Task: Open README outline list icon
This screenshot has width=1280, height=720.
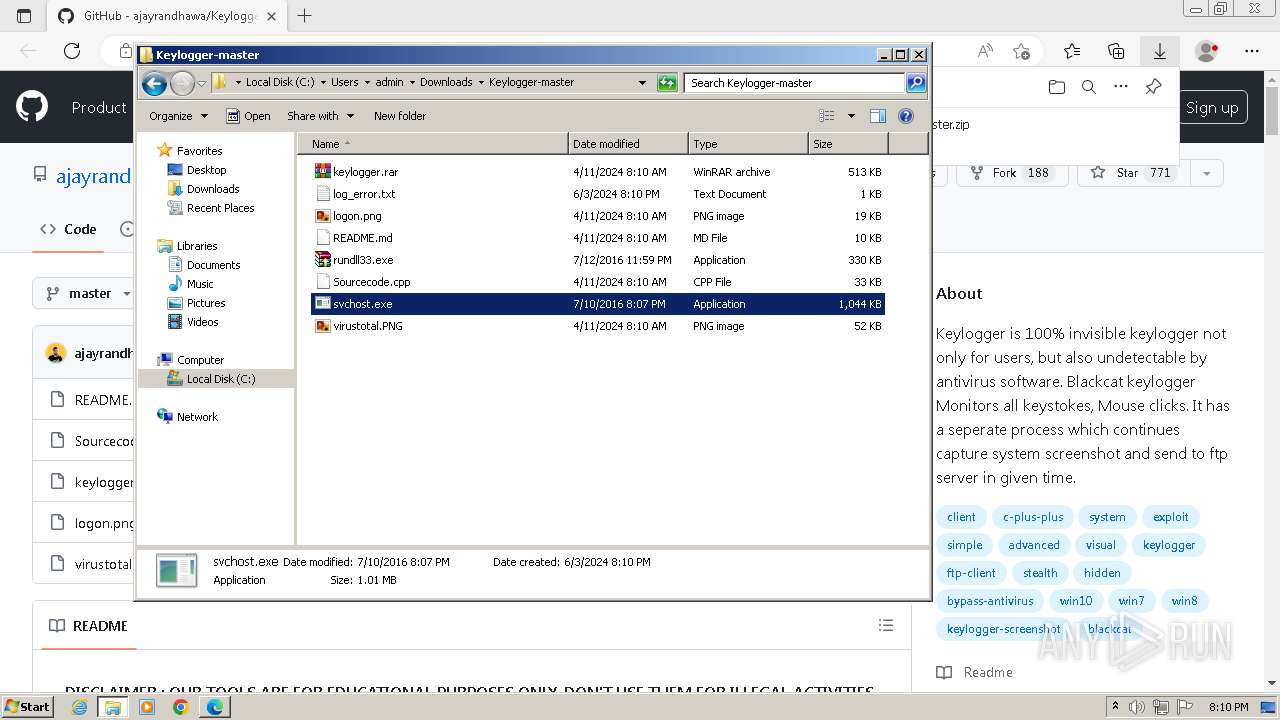Action: click(x=885, y=625)
